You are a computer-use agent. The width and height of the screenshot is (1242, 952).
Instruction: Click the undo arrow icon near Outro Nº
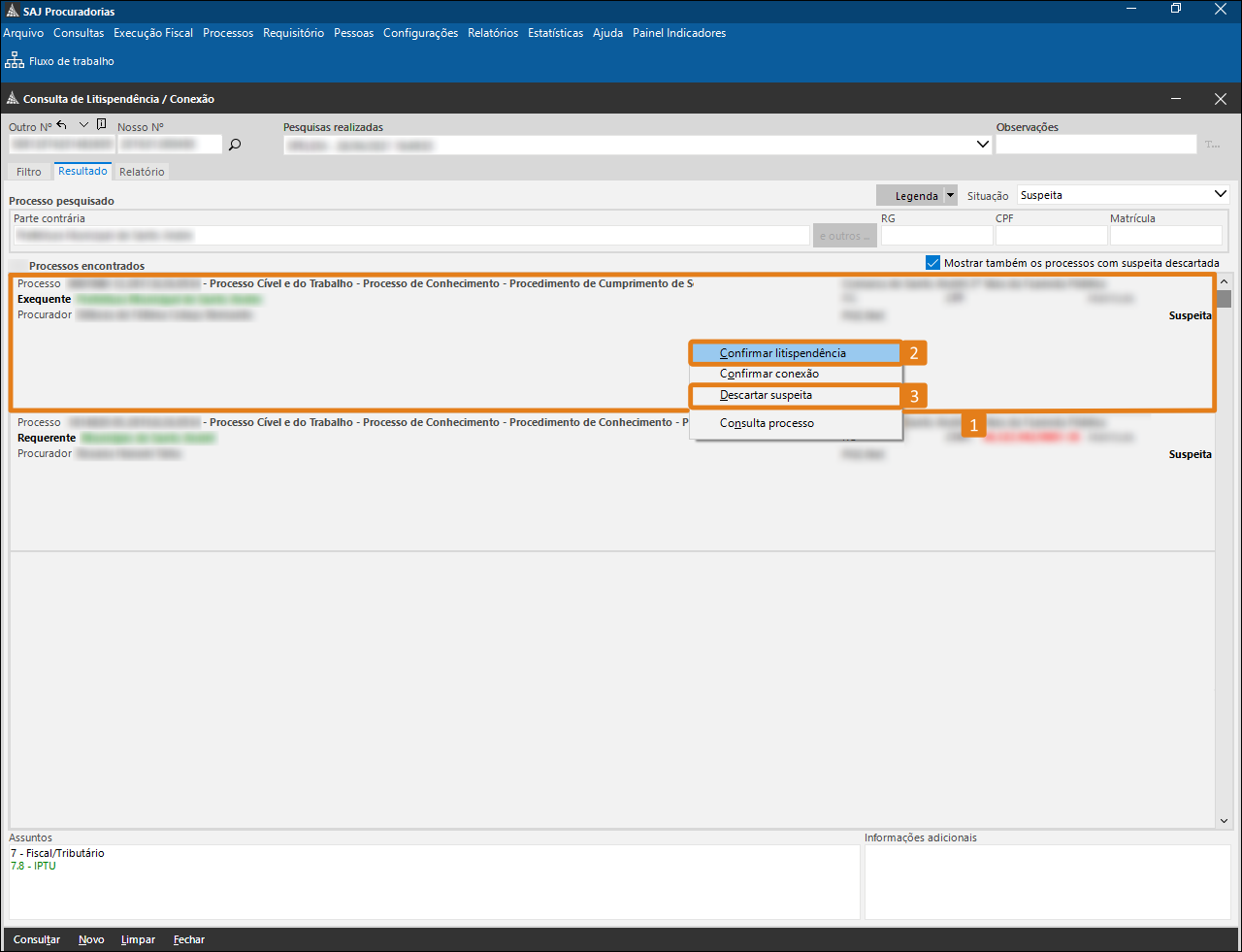pyautogui.click(x=62, y=125)
